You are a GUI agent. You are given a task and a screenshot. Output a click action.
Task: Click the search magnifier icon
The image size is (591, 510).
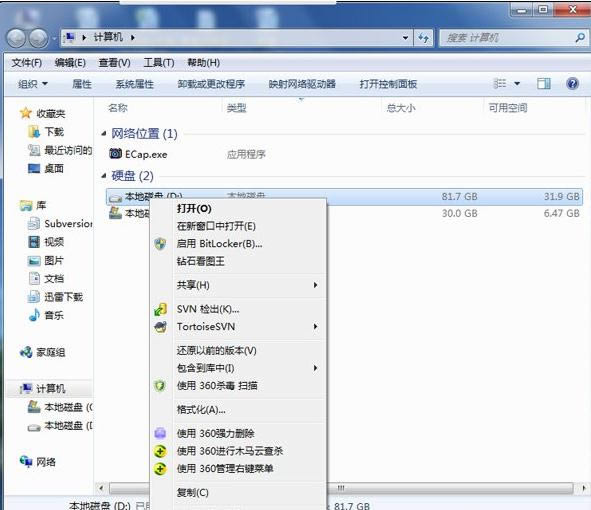[x=580, y=37]
